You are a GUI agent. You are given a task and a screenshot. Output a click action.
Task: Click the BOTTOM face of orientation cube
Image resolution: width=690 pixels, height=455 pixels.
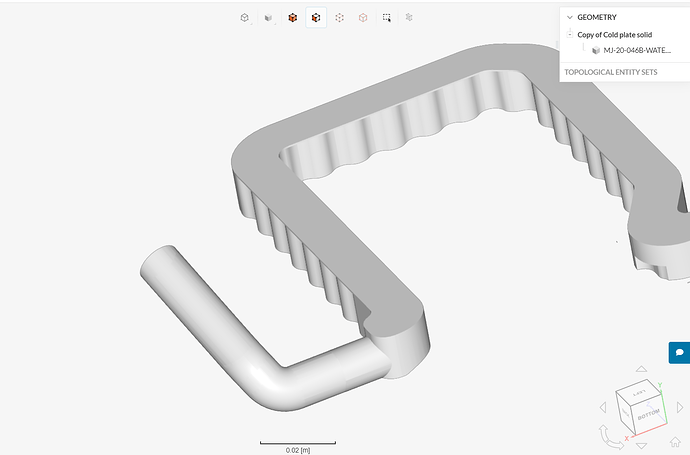pos(648,415)
